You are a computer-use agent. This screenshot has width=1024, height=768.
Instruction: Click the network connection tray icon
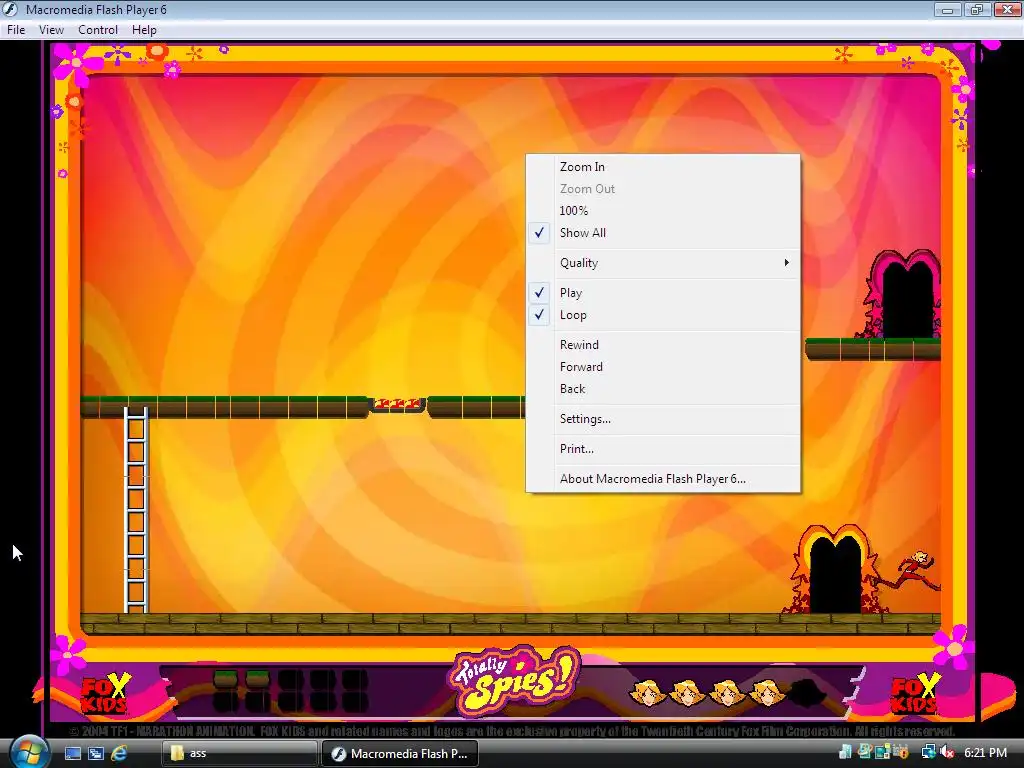[x=928, y=752]
